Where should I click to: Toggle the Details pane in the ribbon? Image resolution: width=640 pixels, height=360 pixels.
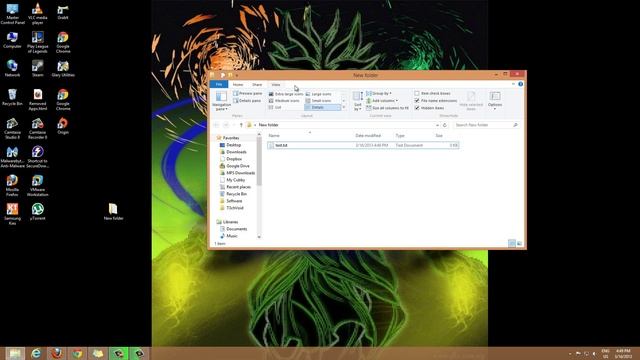[247, 100]
